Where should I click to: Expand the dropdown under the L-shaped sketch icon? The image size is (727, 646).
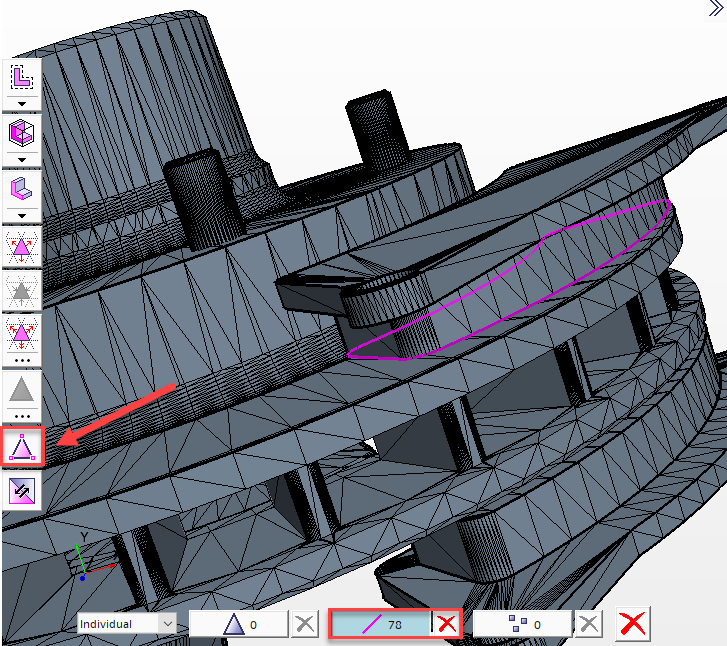click(22, 104)
